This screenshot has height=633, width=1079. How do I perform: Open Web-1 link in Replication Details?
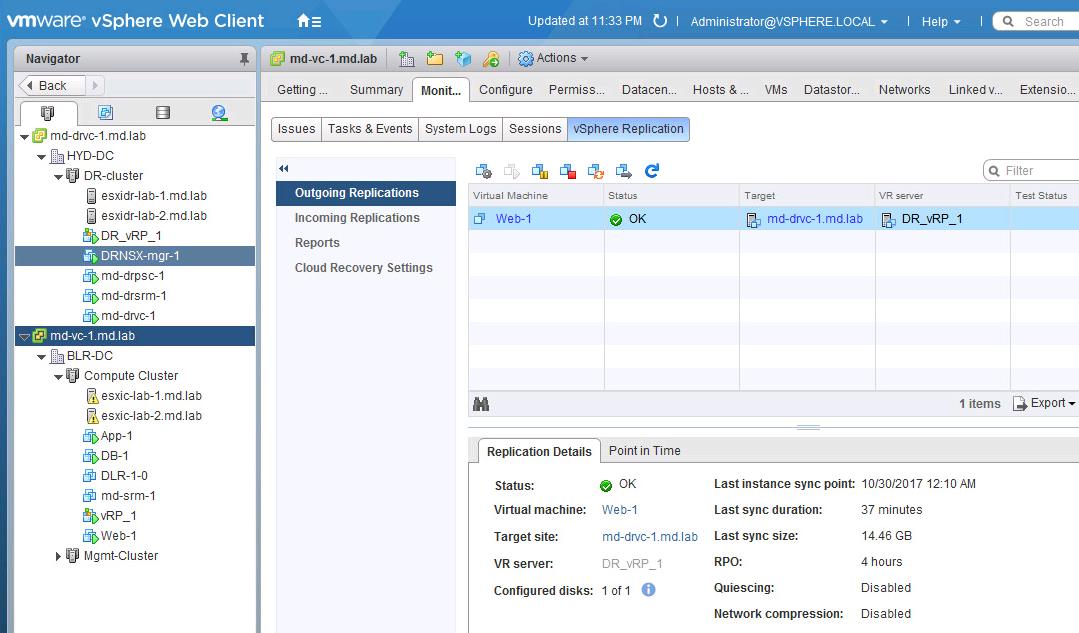(619, 510)
